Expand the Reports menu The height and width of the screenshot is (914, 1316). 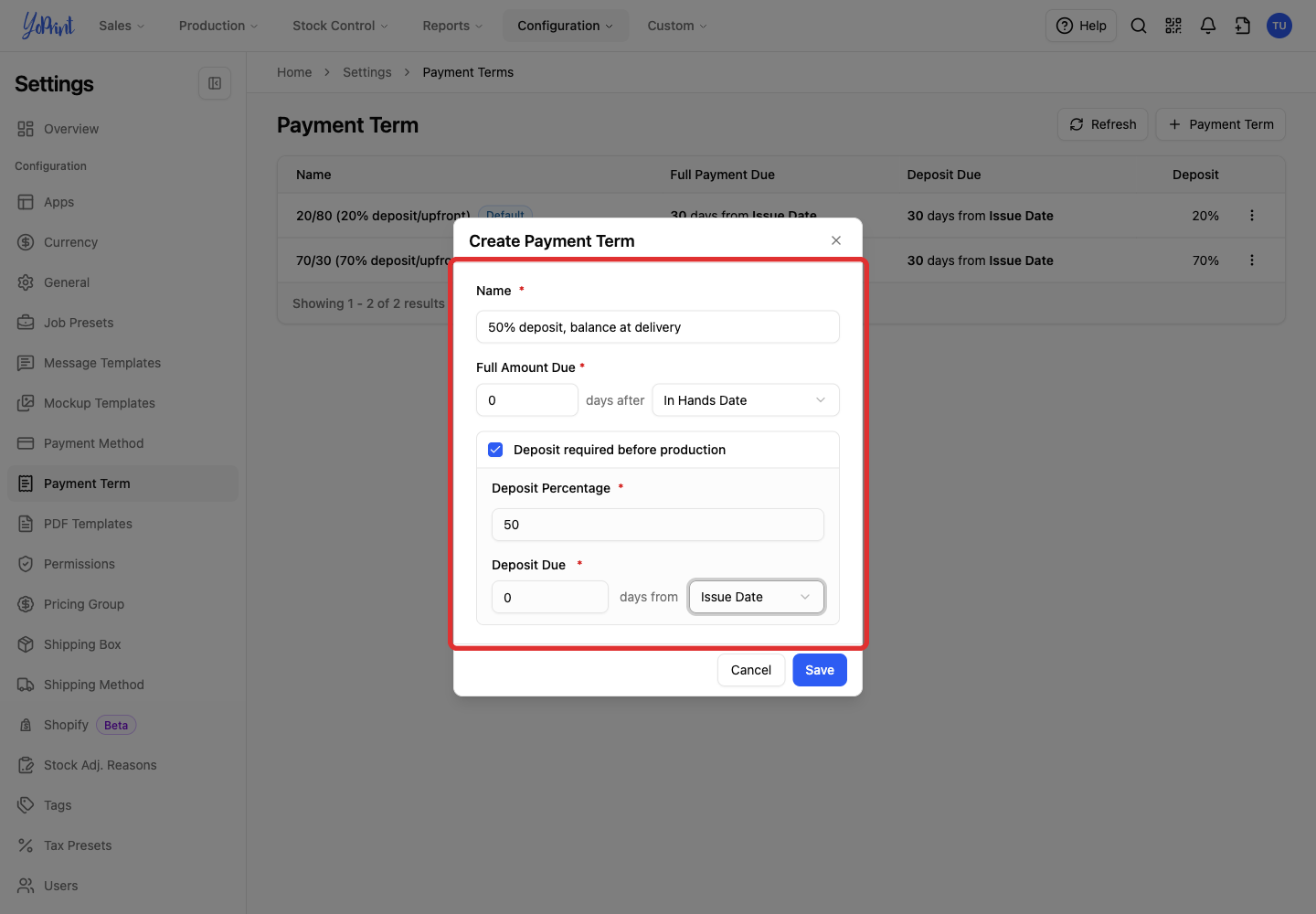coord(452,26)
